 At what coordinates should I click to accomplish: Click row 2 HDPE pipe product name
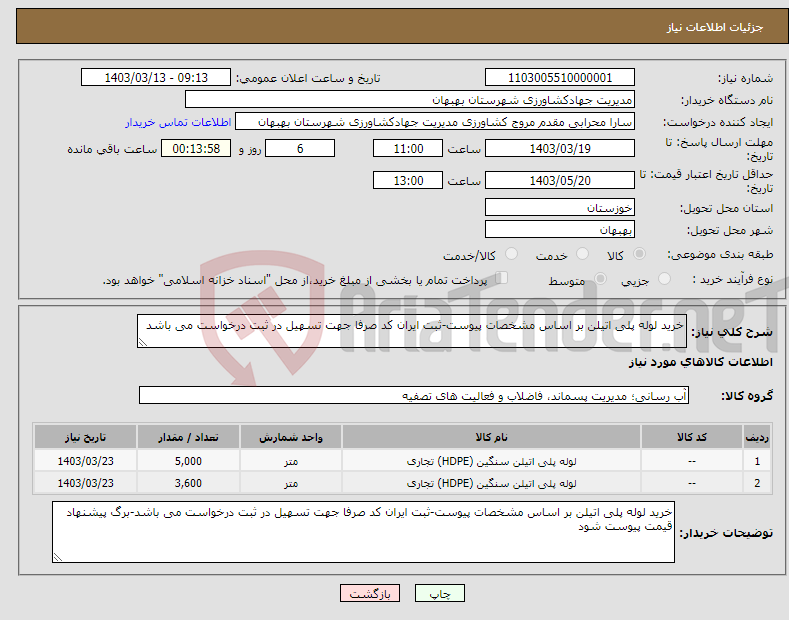tap(491, 483)
